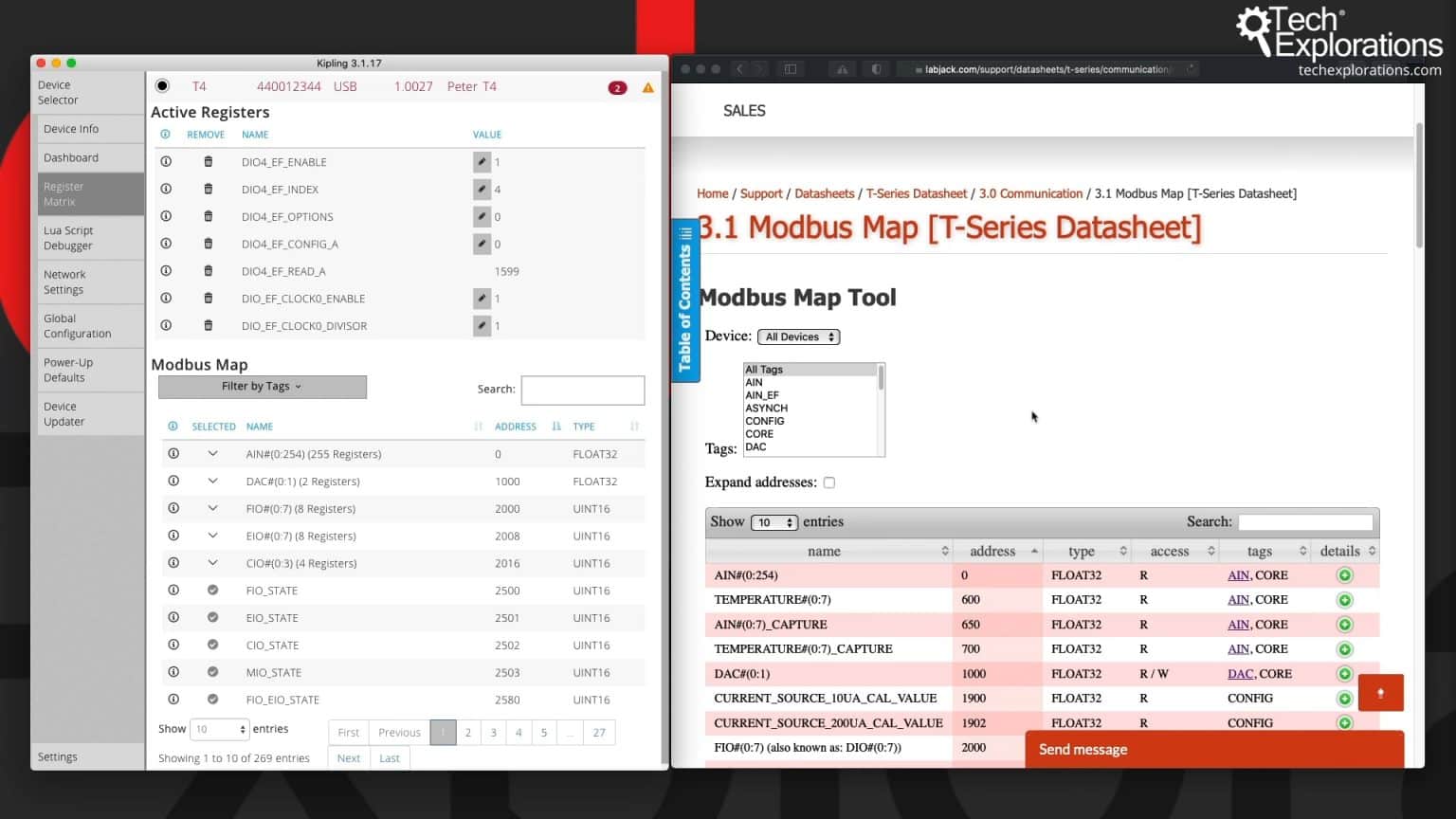Go to Network Settings tab

pyautogui.click(x=91, y=282)
